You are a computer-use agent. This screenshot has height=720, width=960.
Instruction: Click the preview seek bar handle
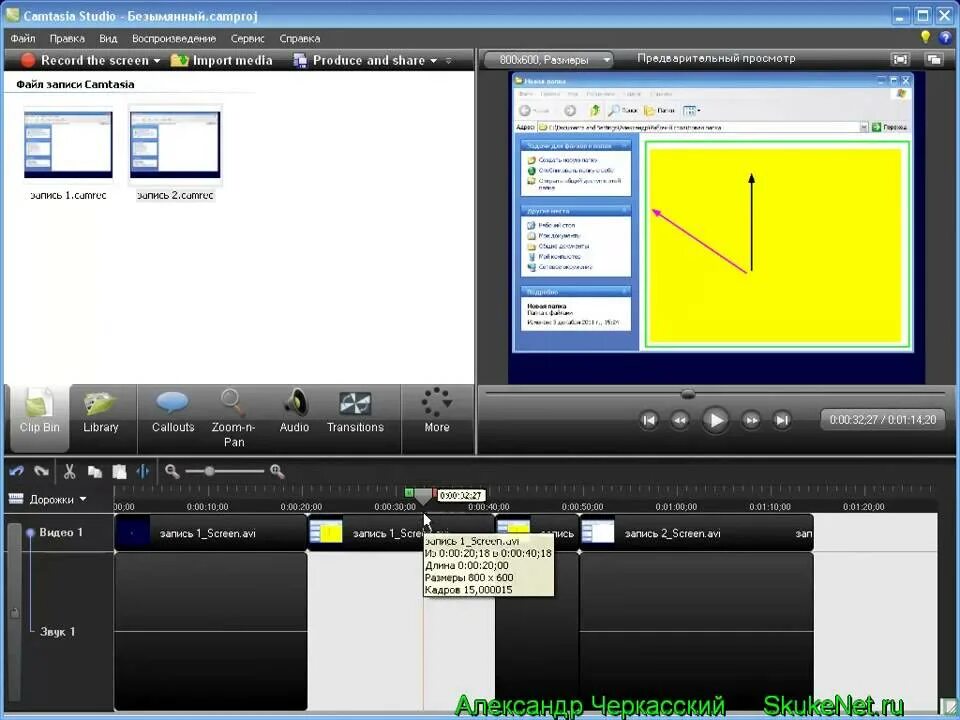[688, 394]
